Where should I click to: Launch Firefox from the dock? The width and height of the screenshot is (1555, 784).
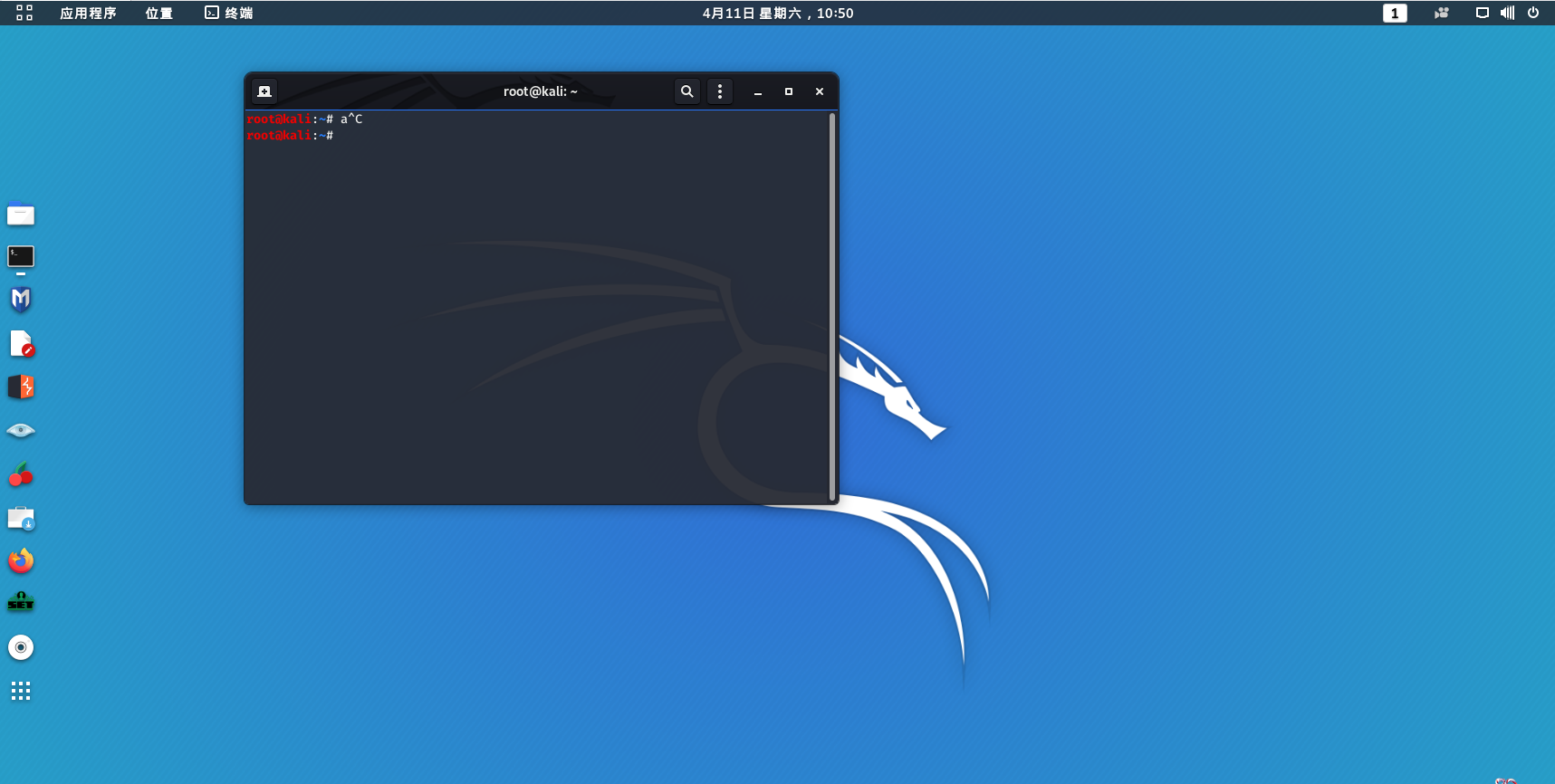click(x=21, y=561)
